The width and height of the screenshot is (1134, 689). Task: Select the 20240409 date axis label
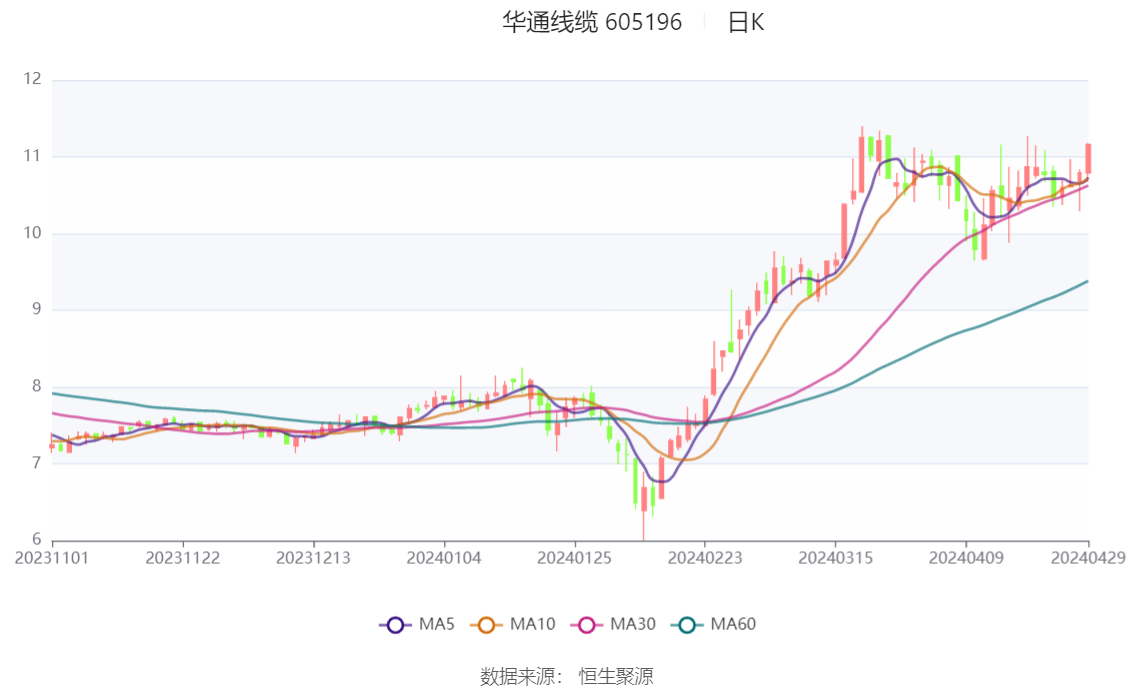tap(966, 558)
